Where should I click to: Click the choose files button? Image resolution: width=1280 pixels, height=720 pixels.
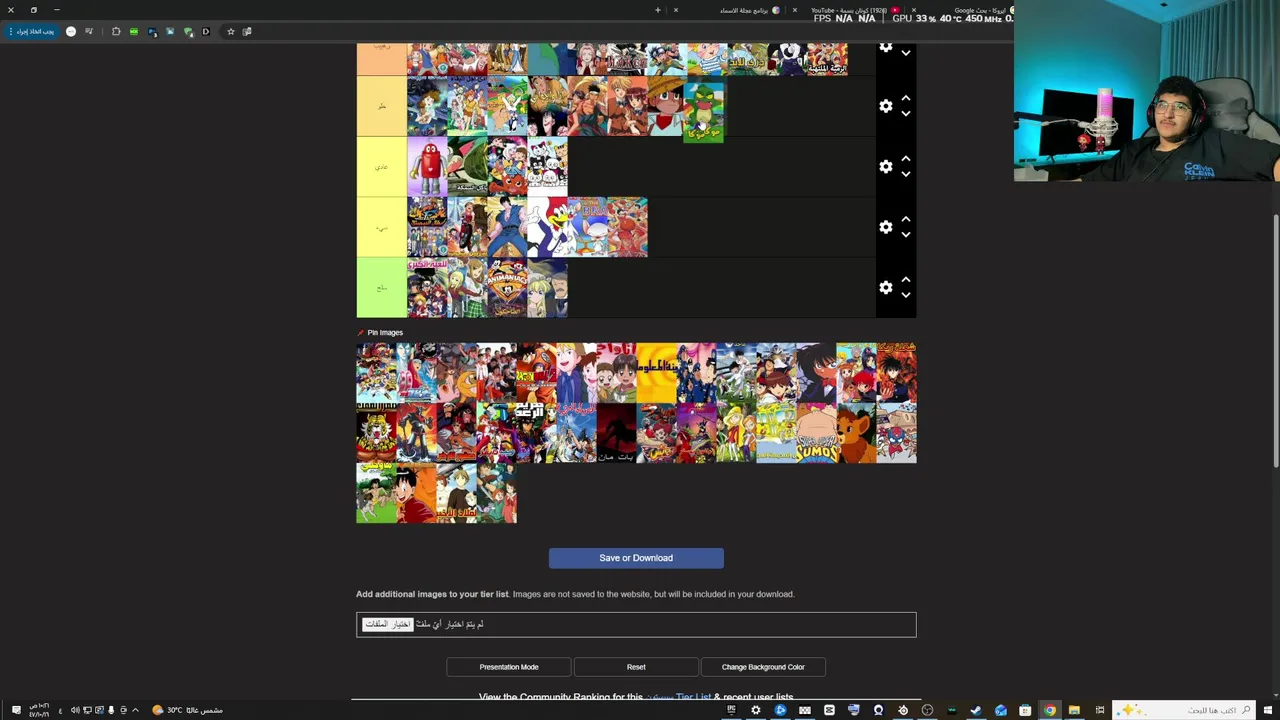388,624
